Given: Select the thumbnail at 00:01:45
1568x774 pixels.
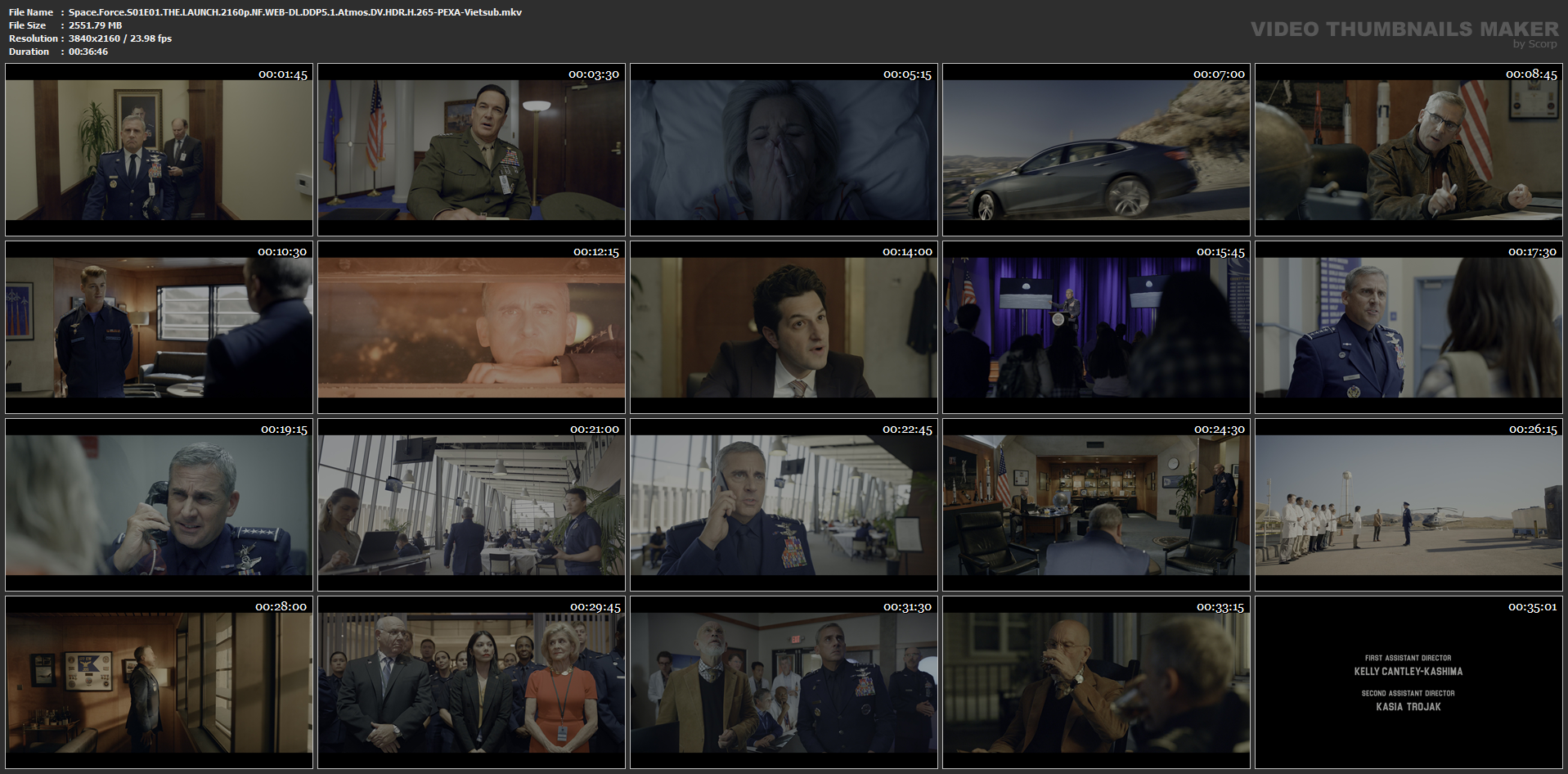Looking at the screenshot, I should pos(159,150).
